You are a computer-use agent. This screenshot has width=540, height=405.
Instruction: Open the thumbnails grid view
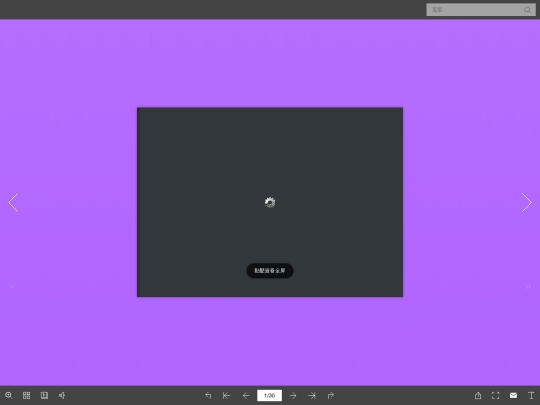[x=27, y=395]
